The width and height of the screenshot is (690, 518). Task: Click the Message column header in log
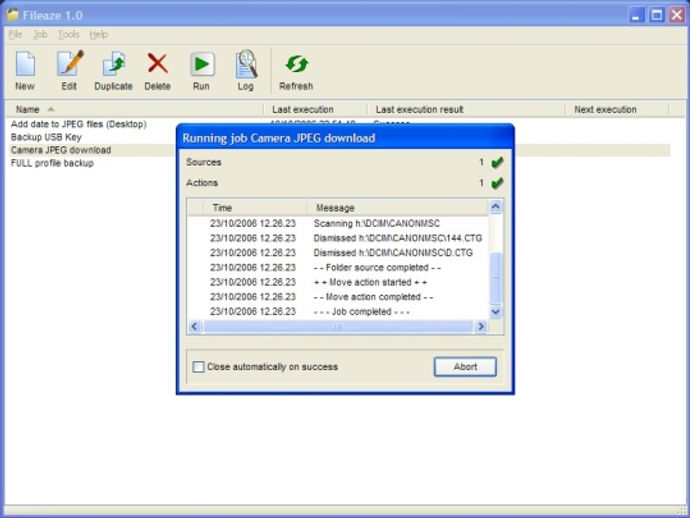tap(397, 207)
